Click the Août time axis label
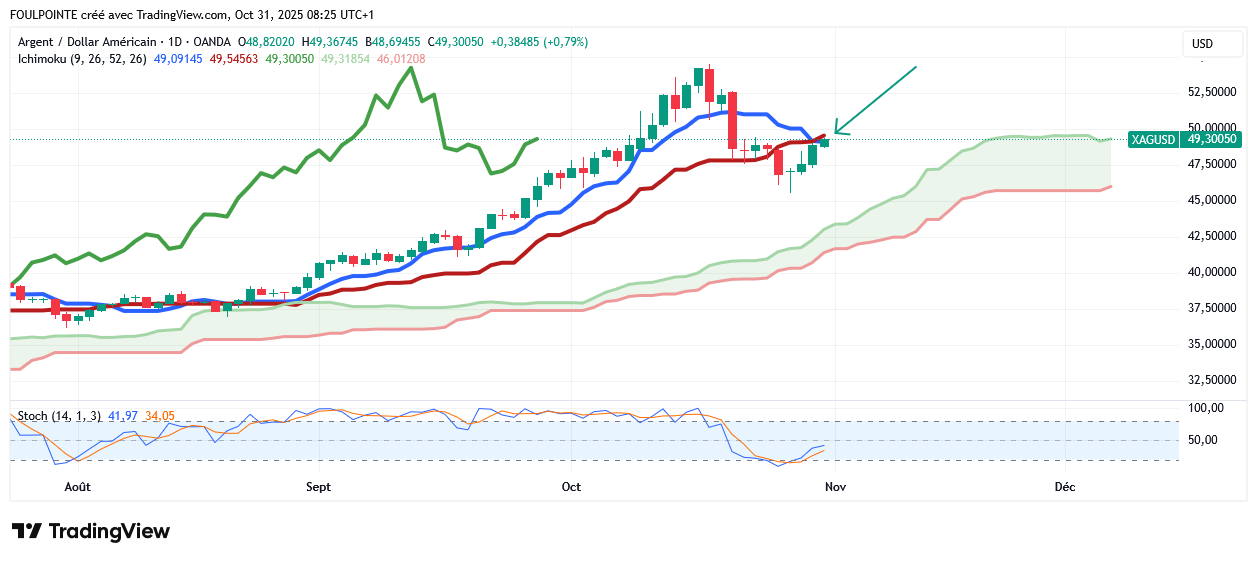1257x561 pixels. 78,486
